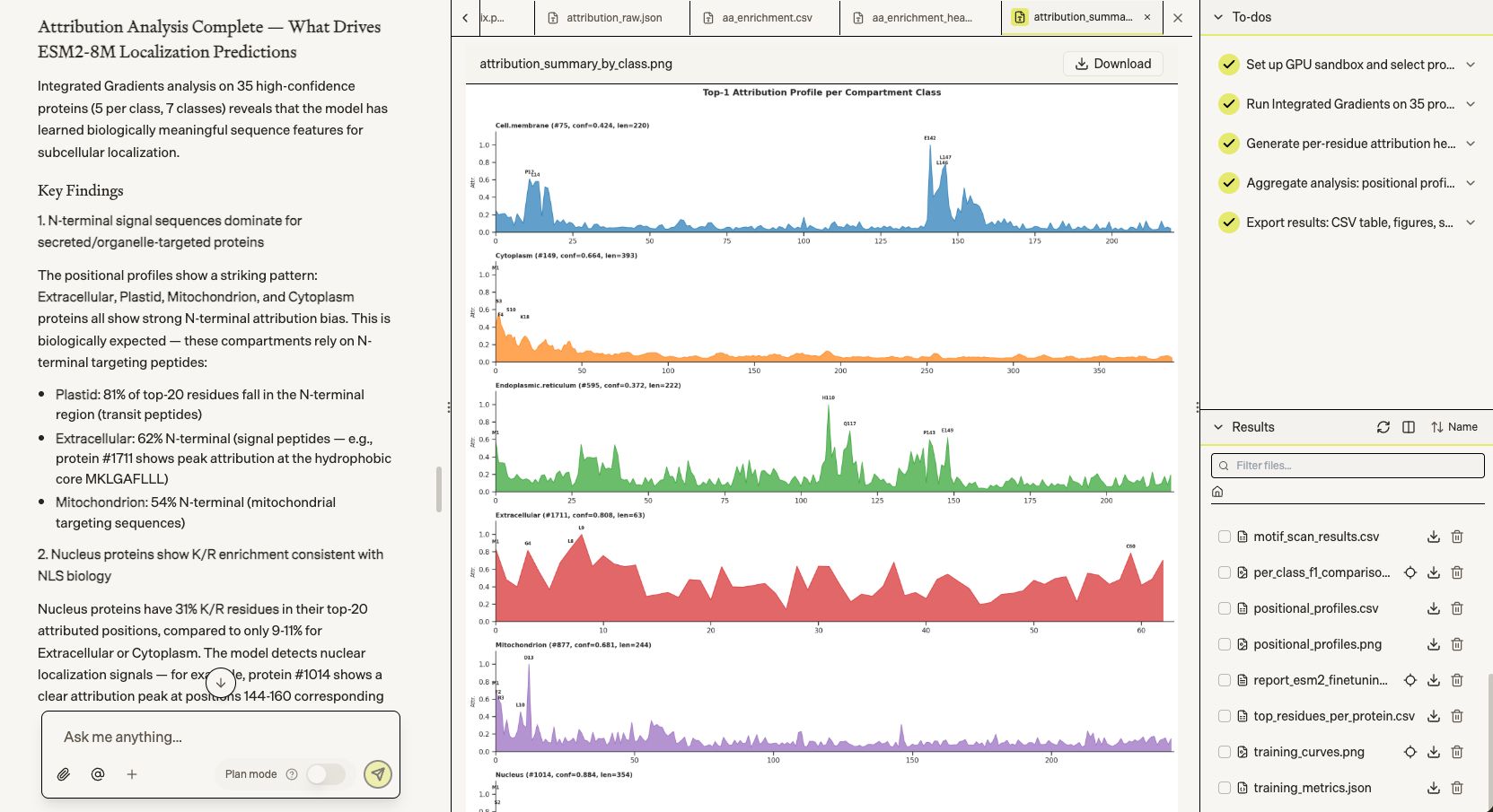Viewport: 1493px width, 812px height.
Task: Download top_residues_per_protein.csv from the Results list
Action: click(1434, 716)
